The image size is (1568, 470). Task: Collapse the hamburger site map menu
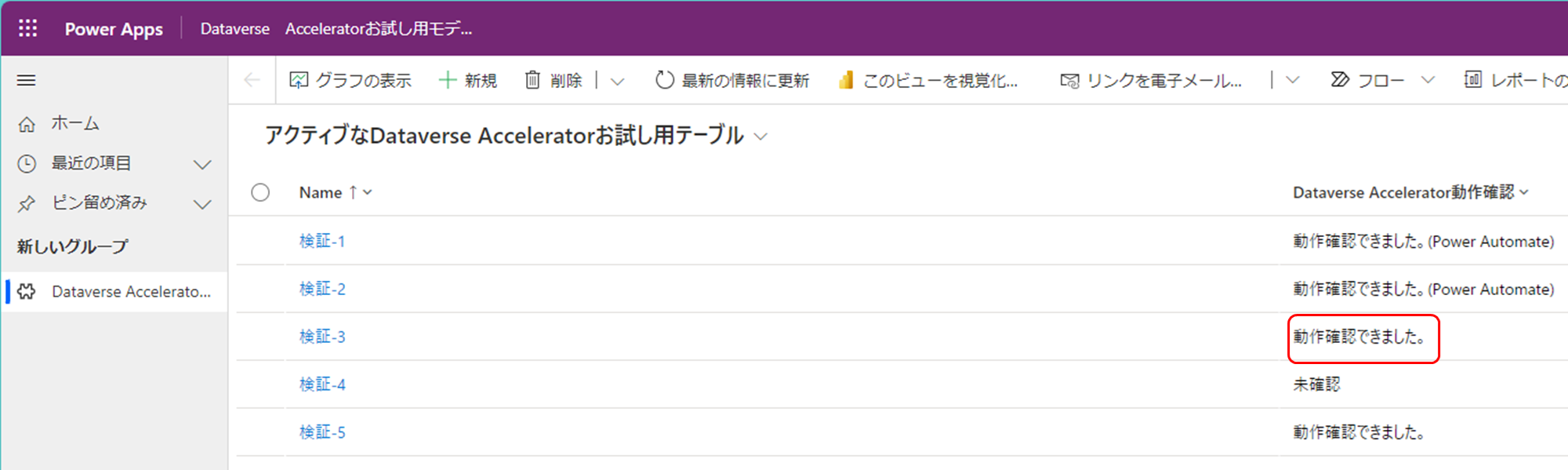coord(27,80)
